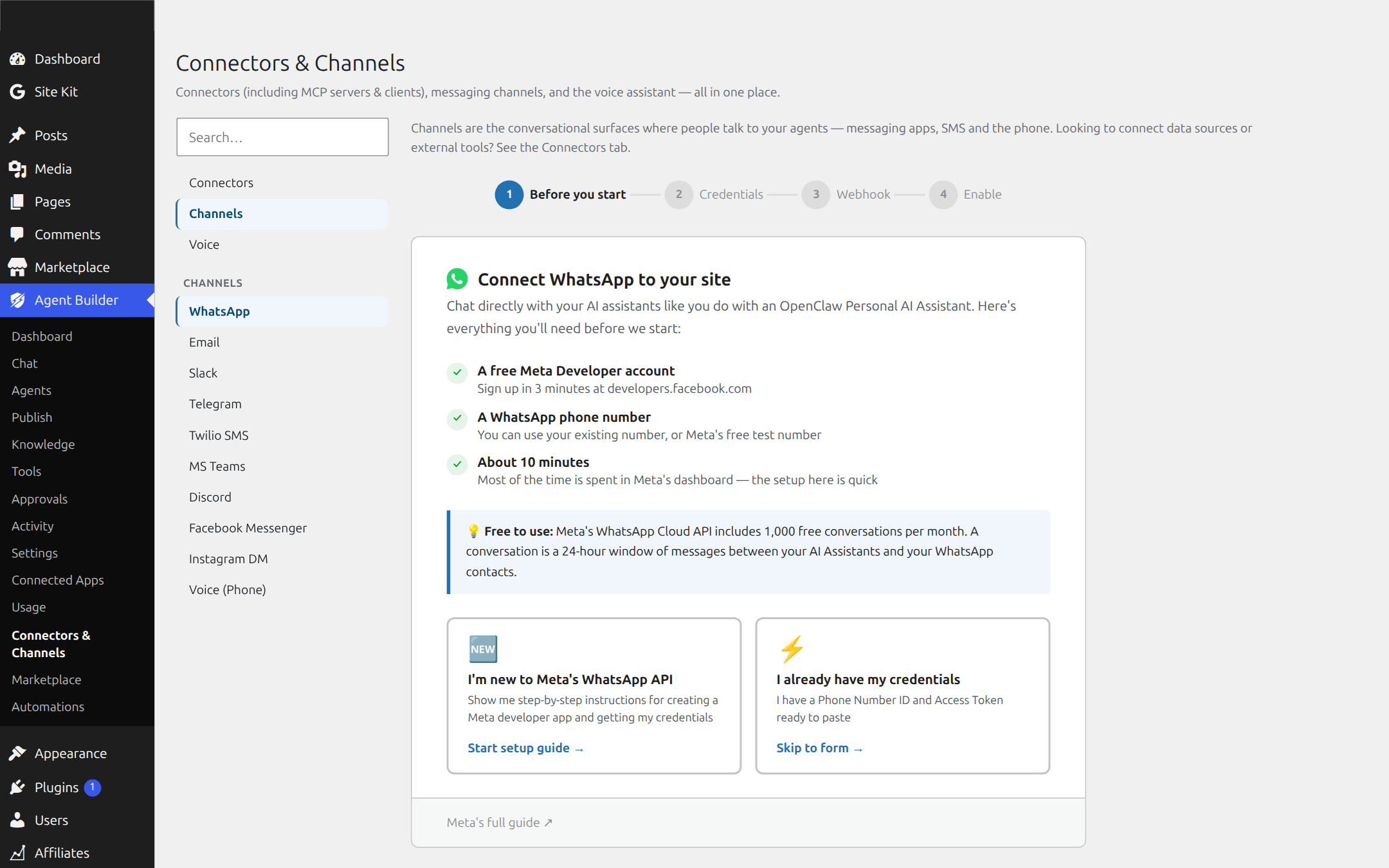Click the I'm new to Meta's WhatsApp API card

tap(594, 696)
